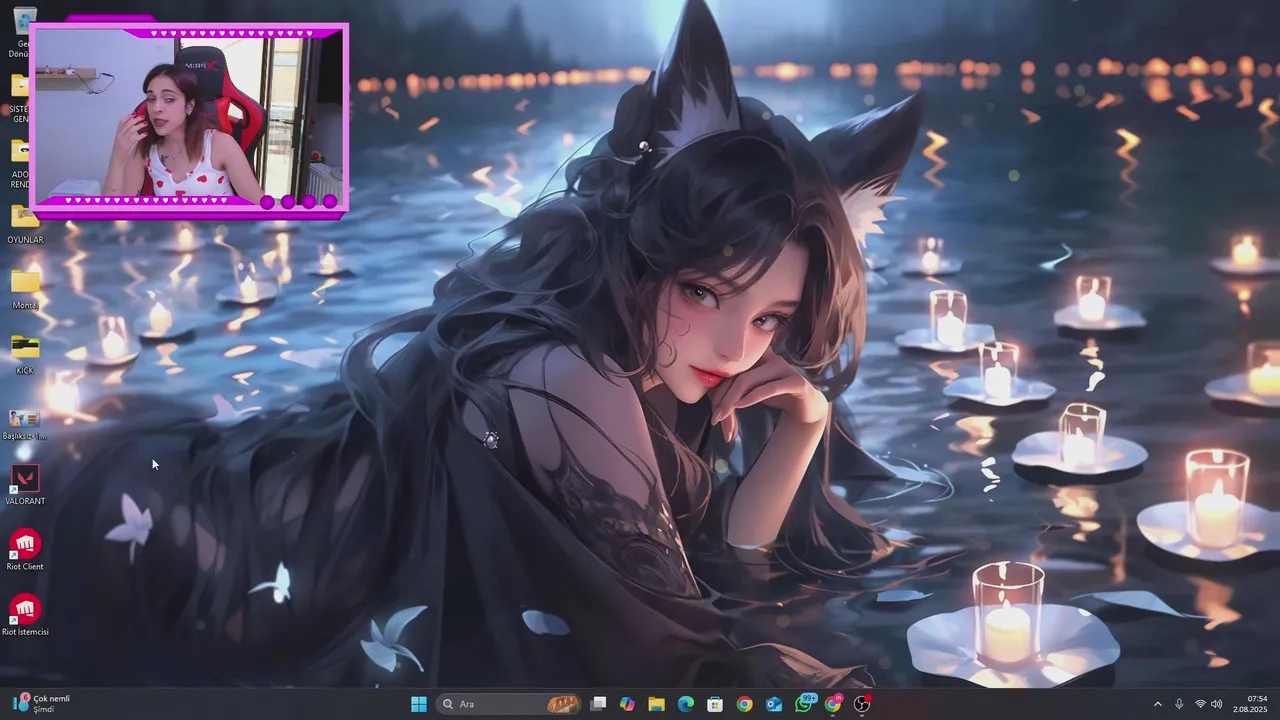Select the OYUNLAR folder on desktop

pyautogui.click(x=25, y=222)
